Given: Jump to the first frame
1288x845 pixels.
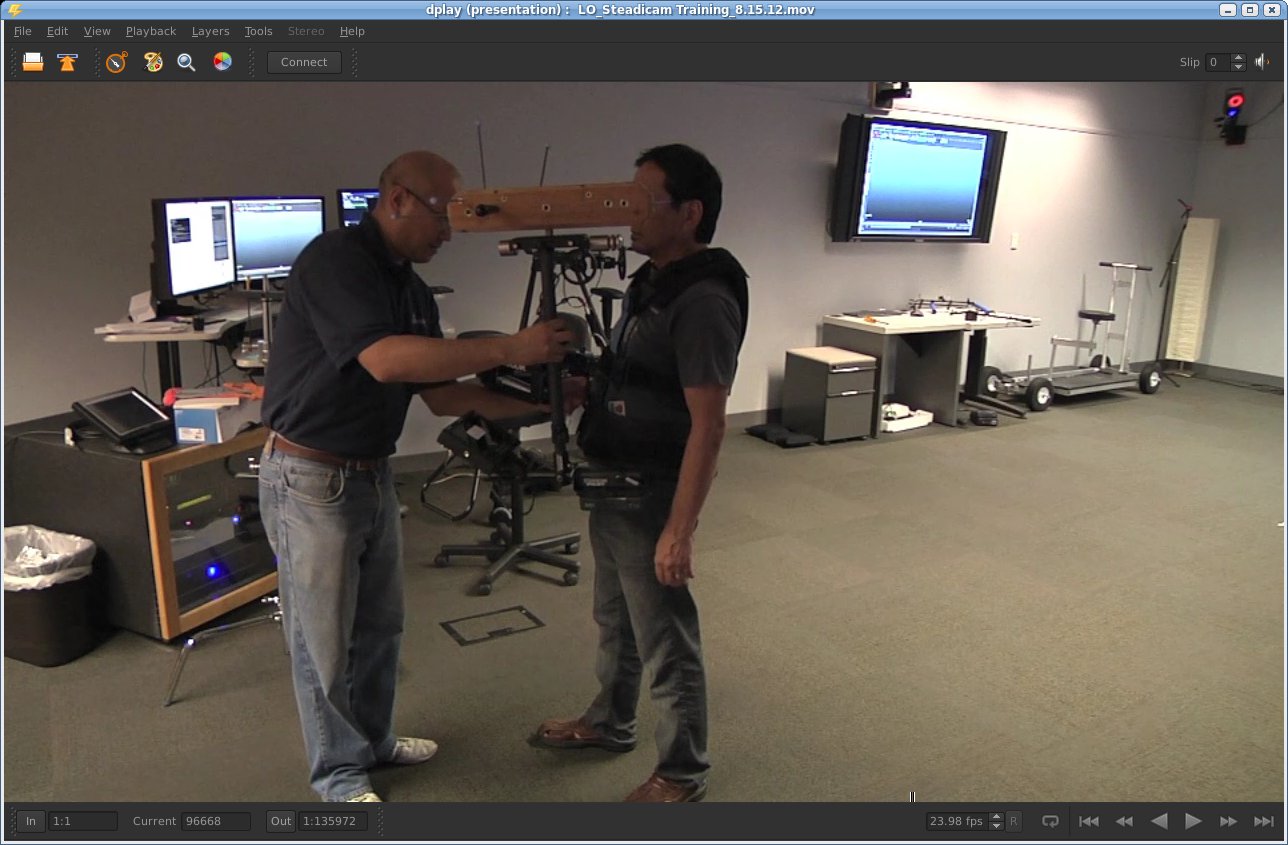Looking at the screenshot, I should pos(1089,821).
